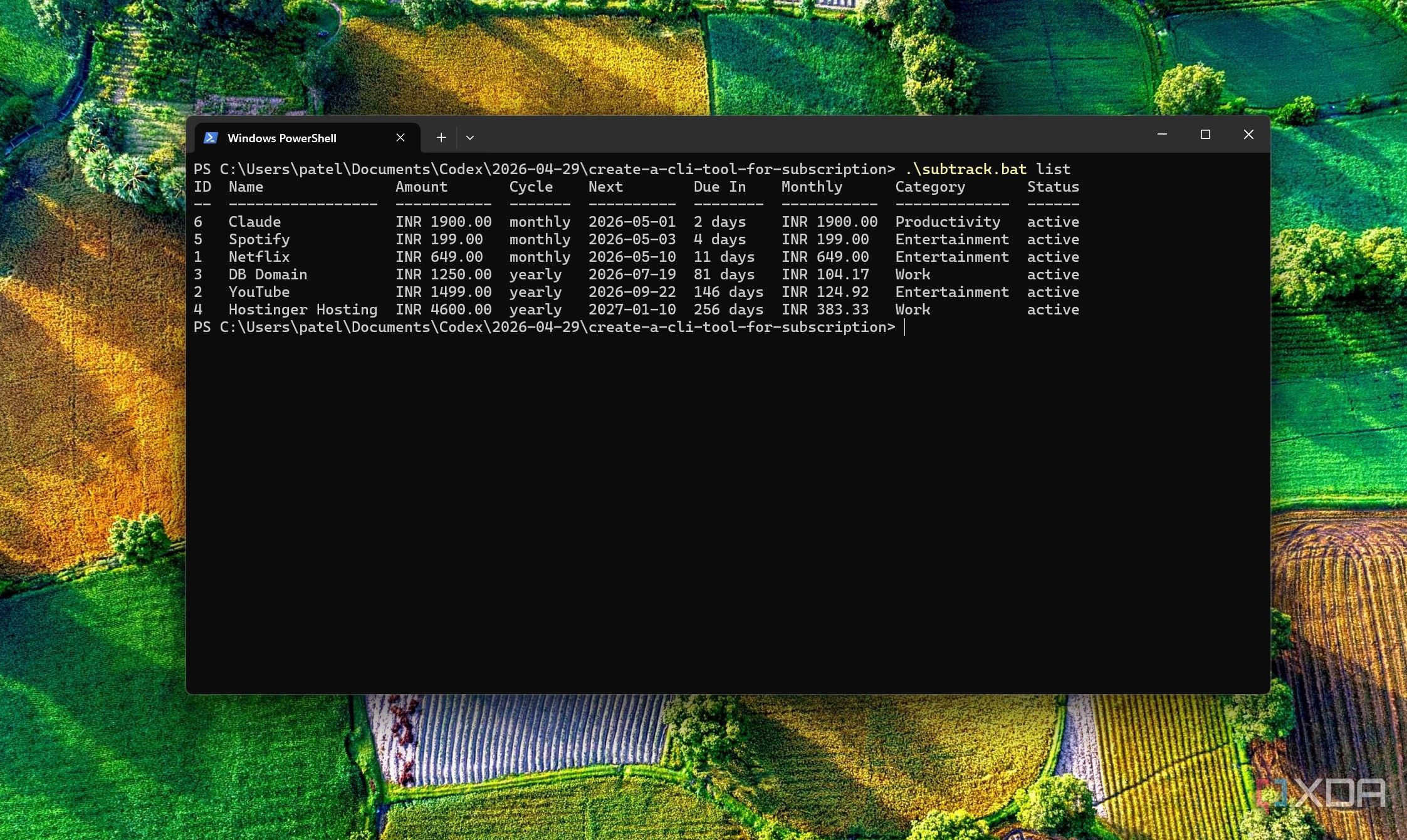Click the 'Productivity' category value
This screenshot has height=840, width=1407.
(948, 222)
